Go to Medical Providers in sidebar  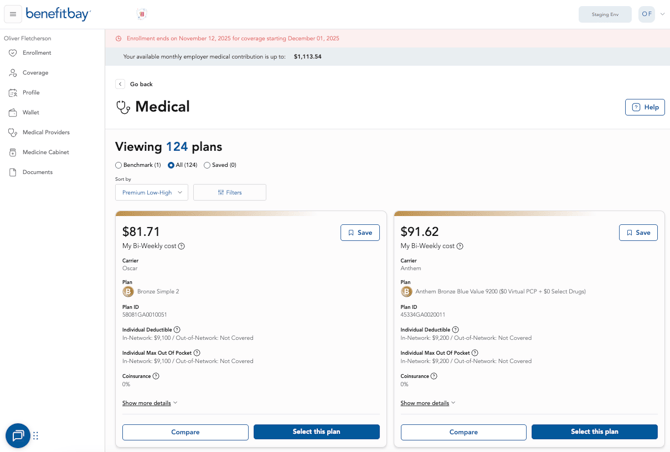pos(46,132)
